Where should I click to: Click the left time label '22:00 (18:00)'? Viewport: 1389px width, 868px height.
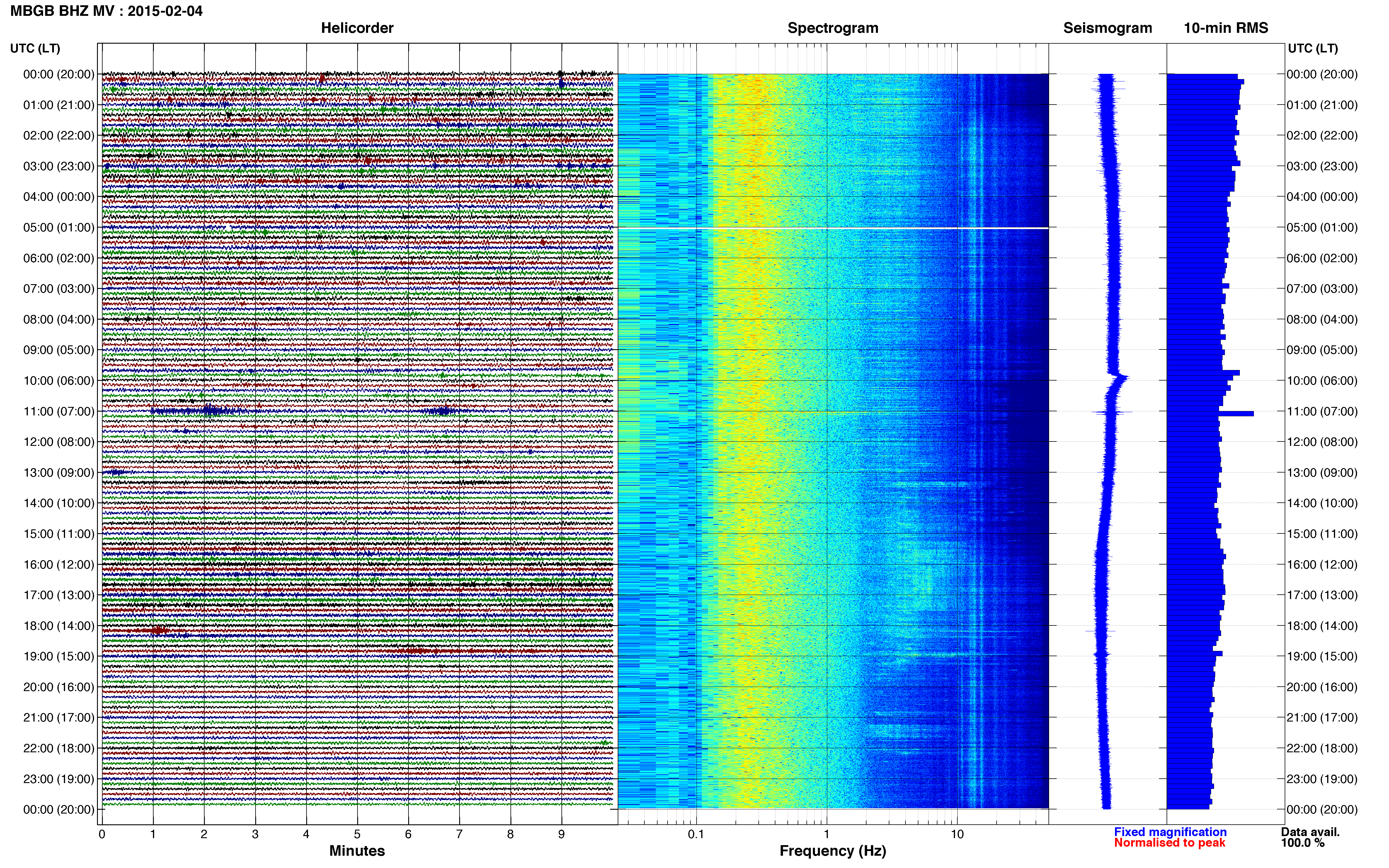click(x=59, y=748)
